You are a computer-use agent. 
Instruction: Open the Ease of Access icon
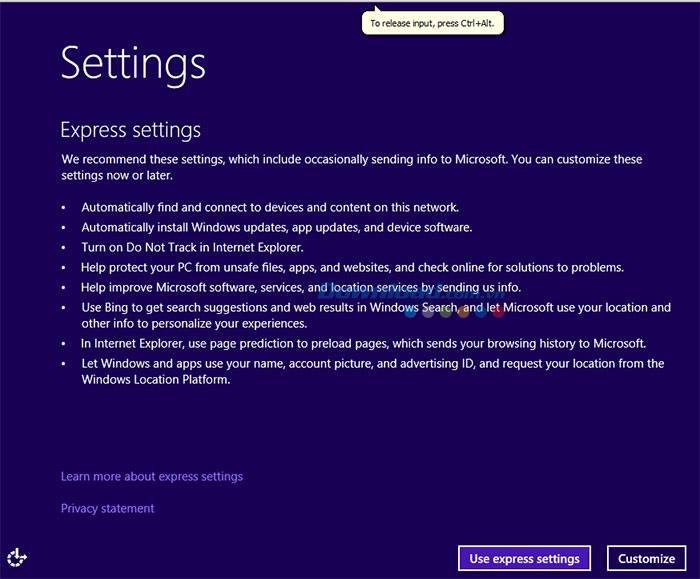[17, 558]
